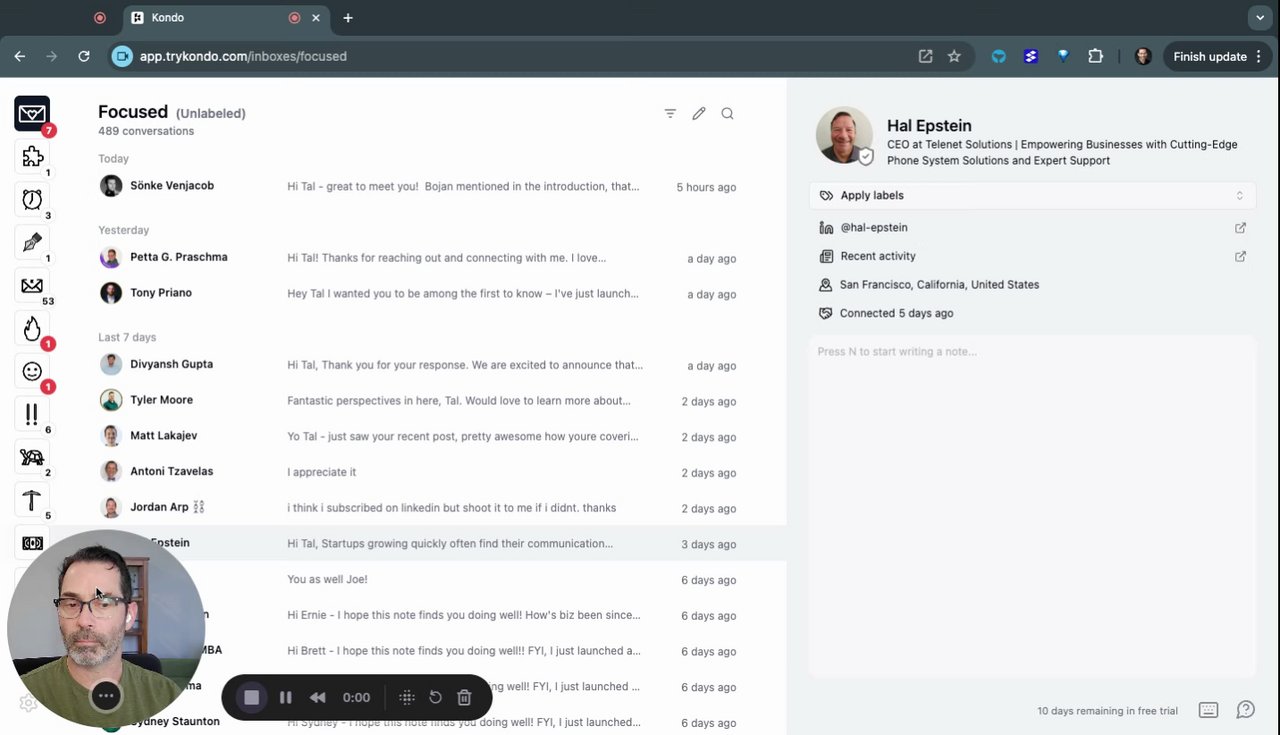Viewport: 1280px width, 735px height.
Task: Open Sönke Venjacob's conversation
Action: [418, 187]
